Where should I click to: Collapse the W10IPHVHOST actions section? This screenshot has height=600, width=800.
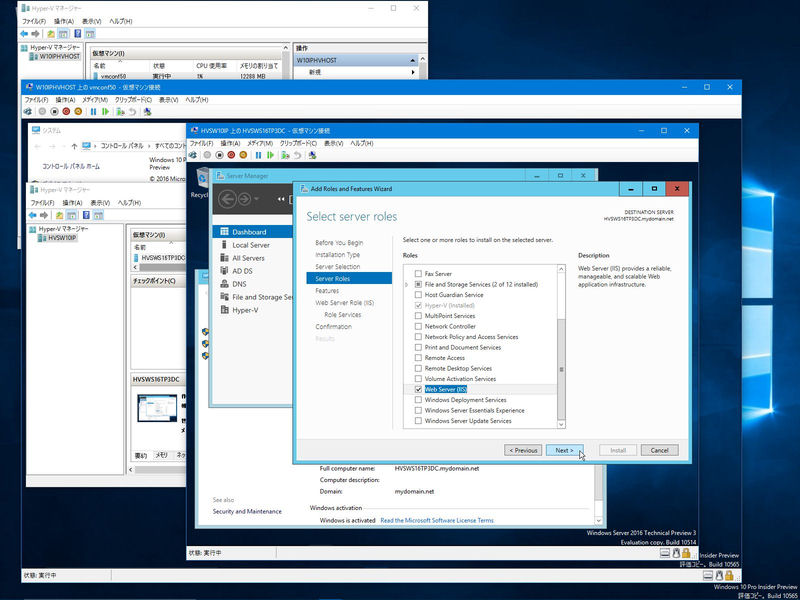point(413,60)
